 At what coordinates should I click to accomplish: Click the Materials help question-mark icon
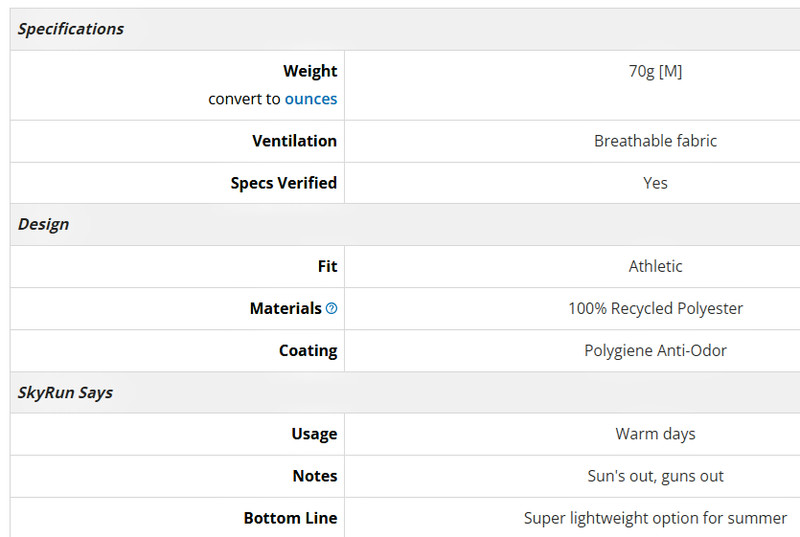[x=331, y=309]
